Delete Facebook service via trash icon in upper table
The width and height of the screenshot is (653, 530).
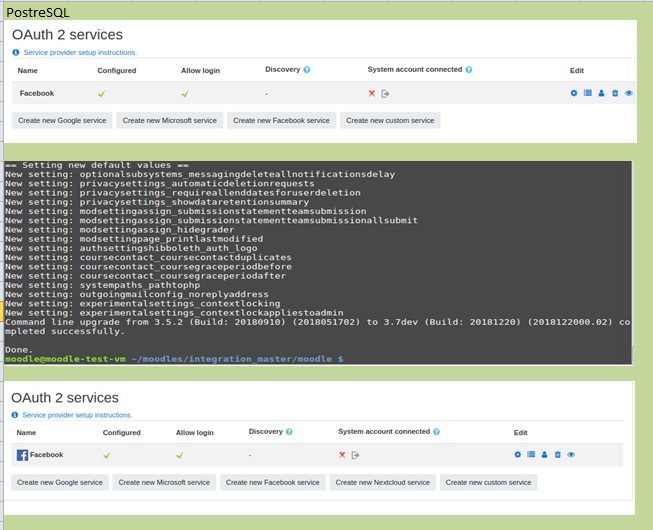[x=615, y=93]
